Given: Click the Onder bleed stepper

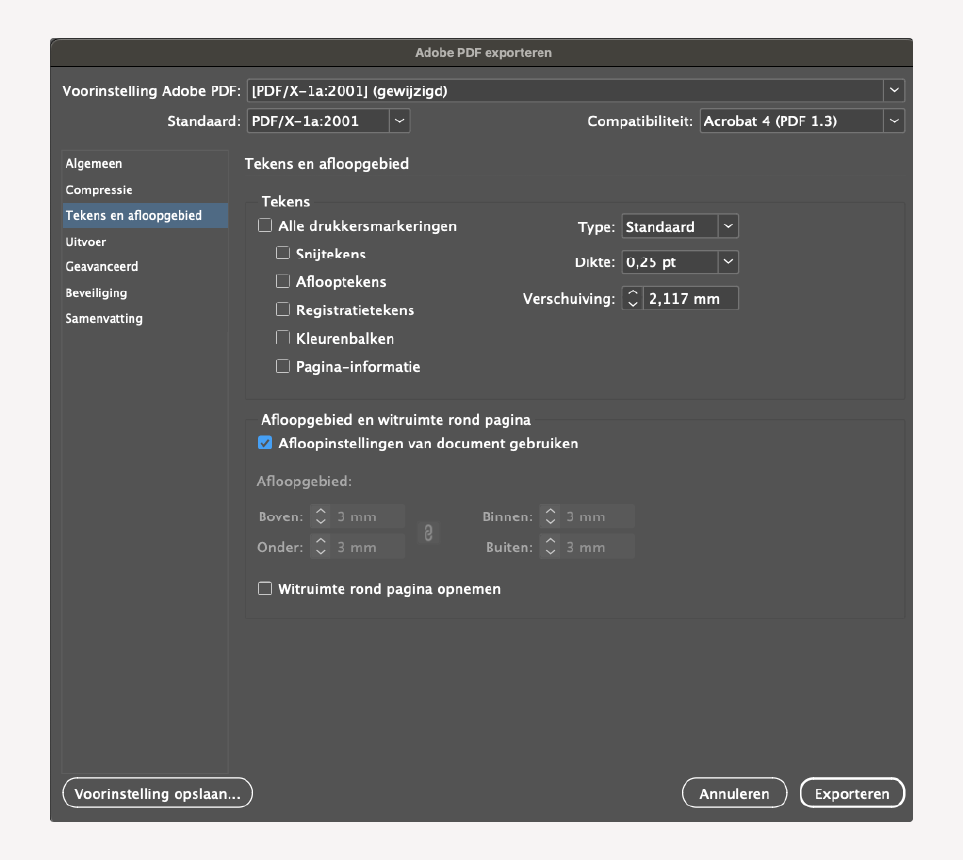Looking at the screenshot, I should (x=320, y=547).
